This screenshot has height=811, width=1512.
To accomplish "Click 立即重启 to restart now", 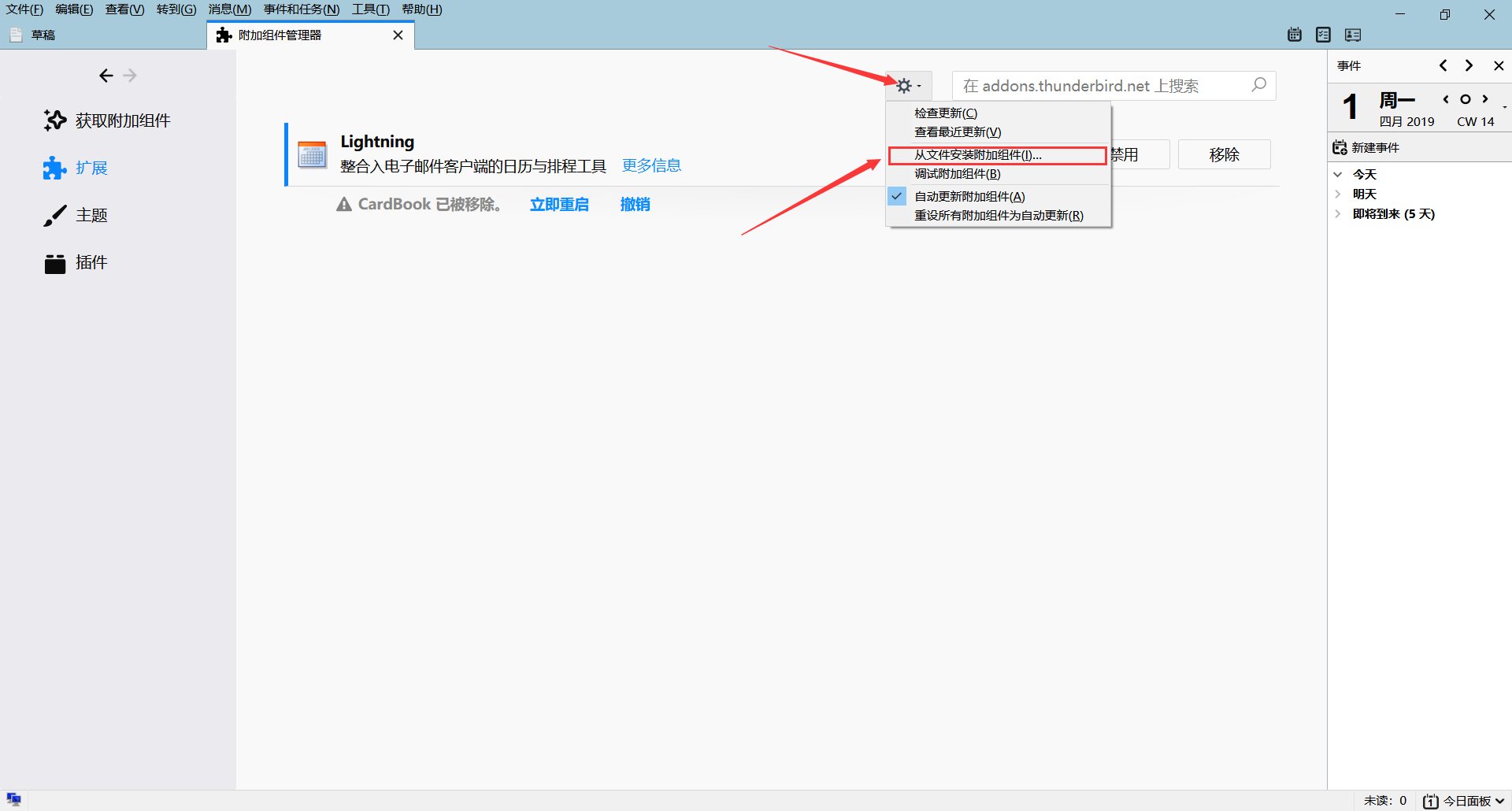I will pos(559,205).
